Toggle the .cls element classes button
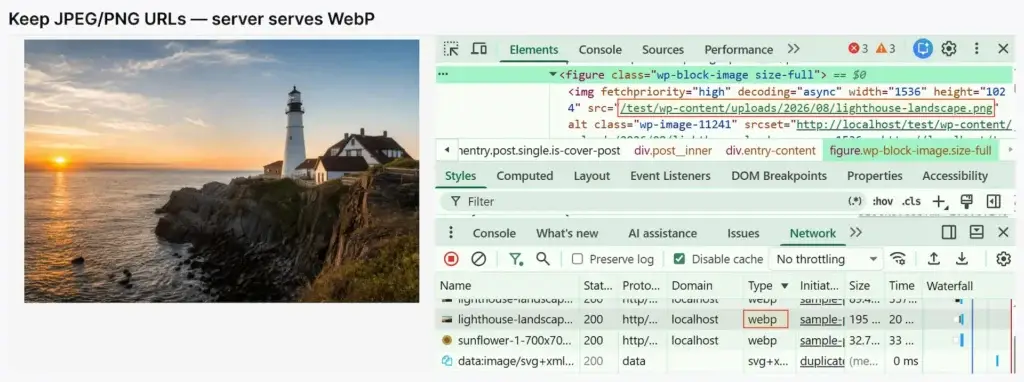The height and width of the screenshot is (382, 1024). pyautogui.click(x=912, y=201)
